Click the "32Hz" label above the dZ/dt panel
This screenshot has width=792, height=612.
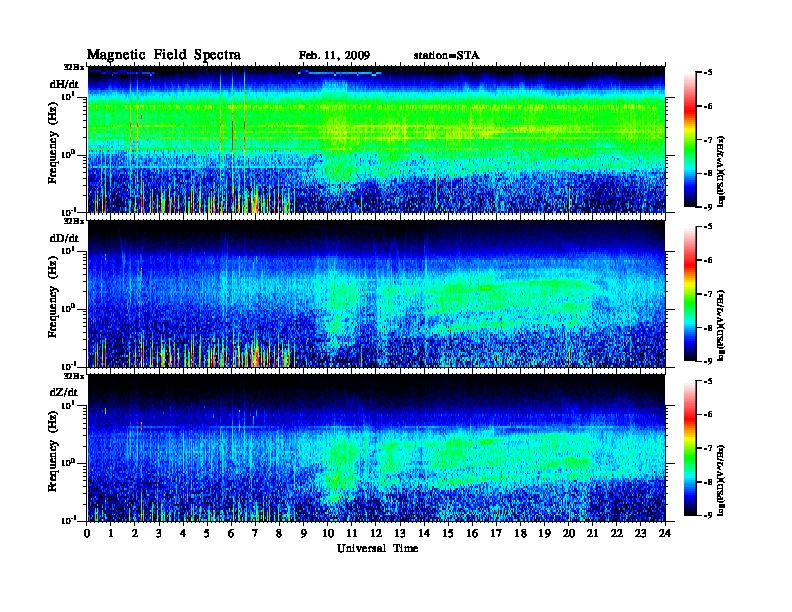point(73,376)
